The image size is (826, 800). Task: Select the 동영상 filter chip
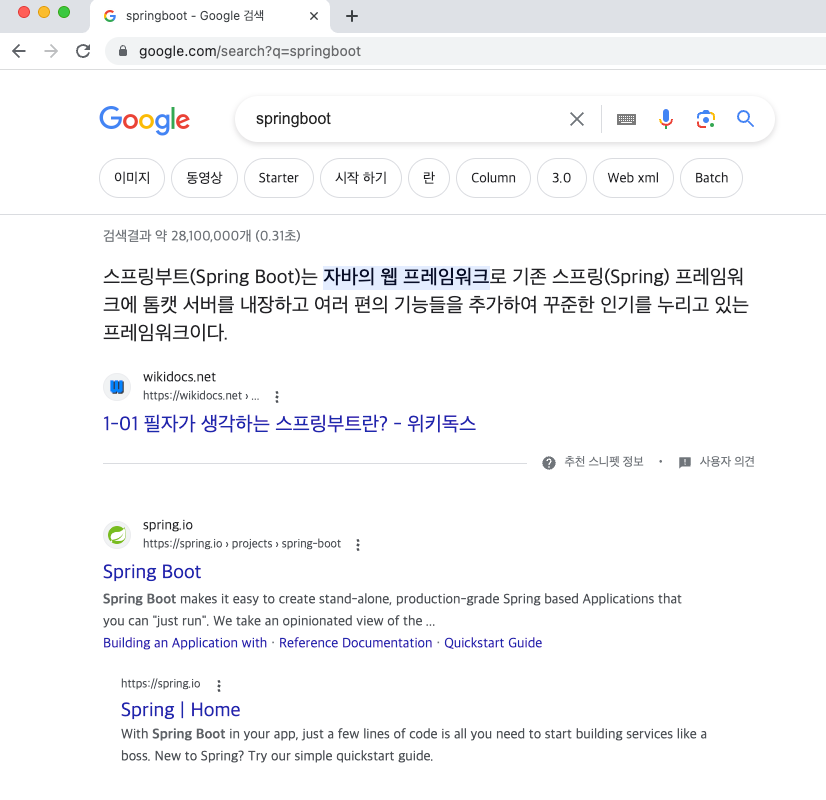click(x=204, y=178)
